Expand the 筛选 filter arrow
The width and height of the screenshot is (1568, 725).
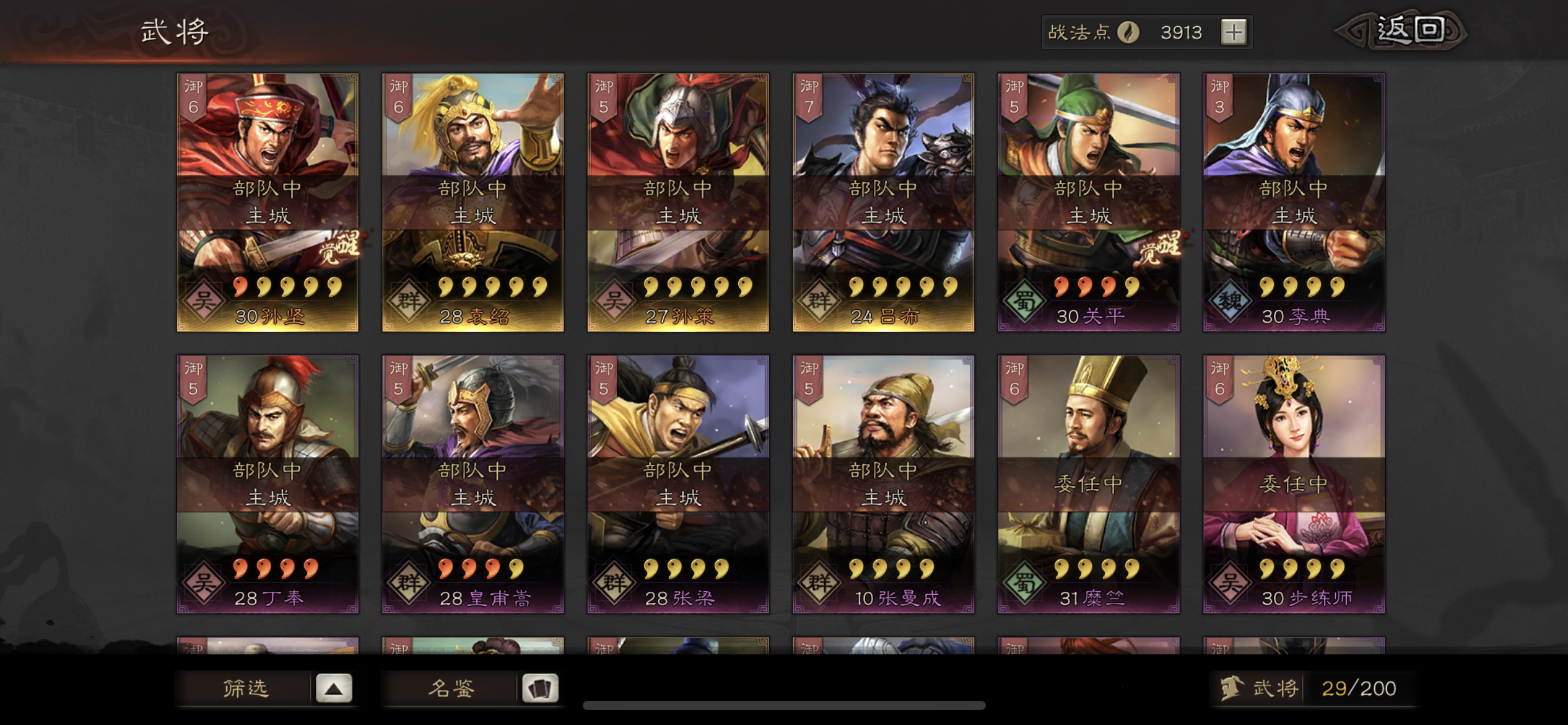click(x=334, y=688)
